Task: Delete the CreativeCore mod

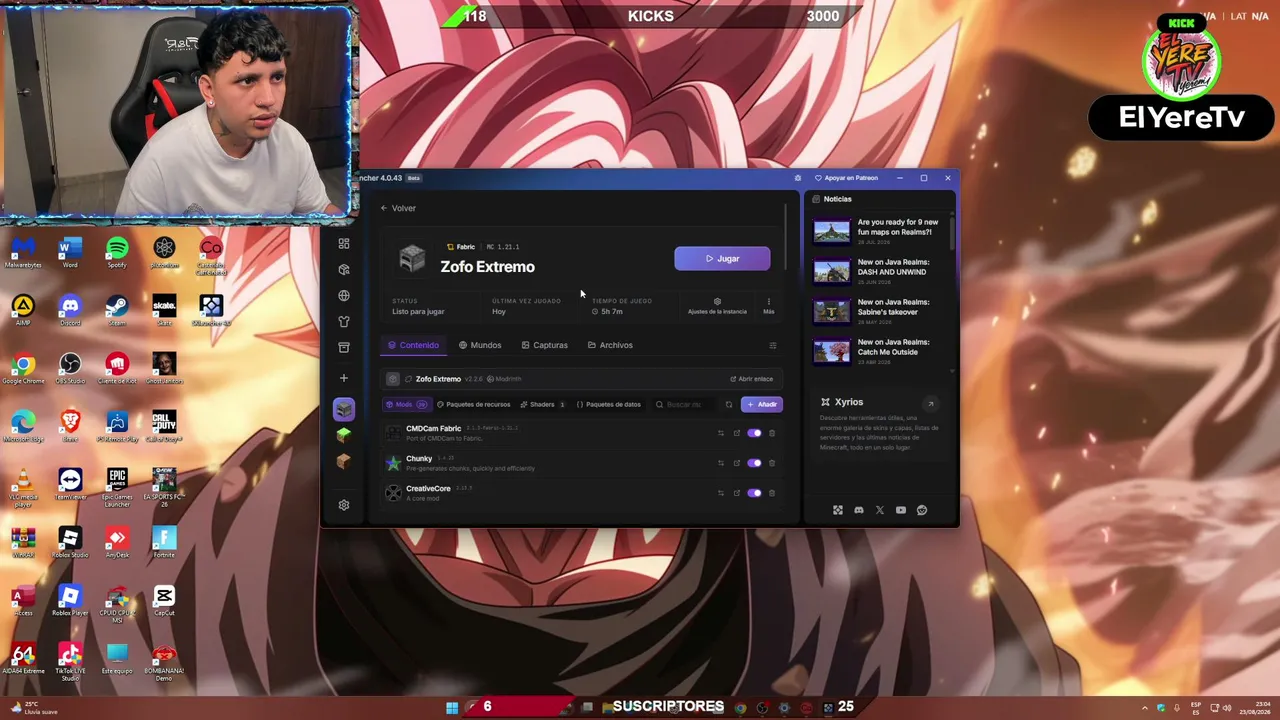Action: 772,493
